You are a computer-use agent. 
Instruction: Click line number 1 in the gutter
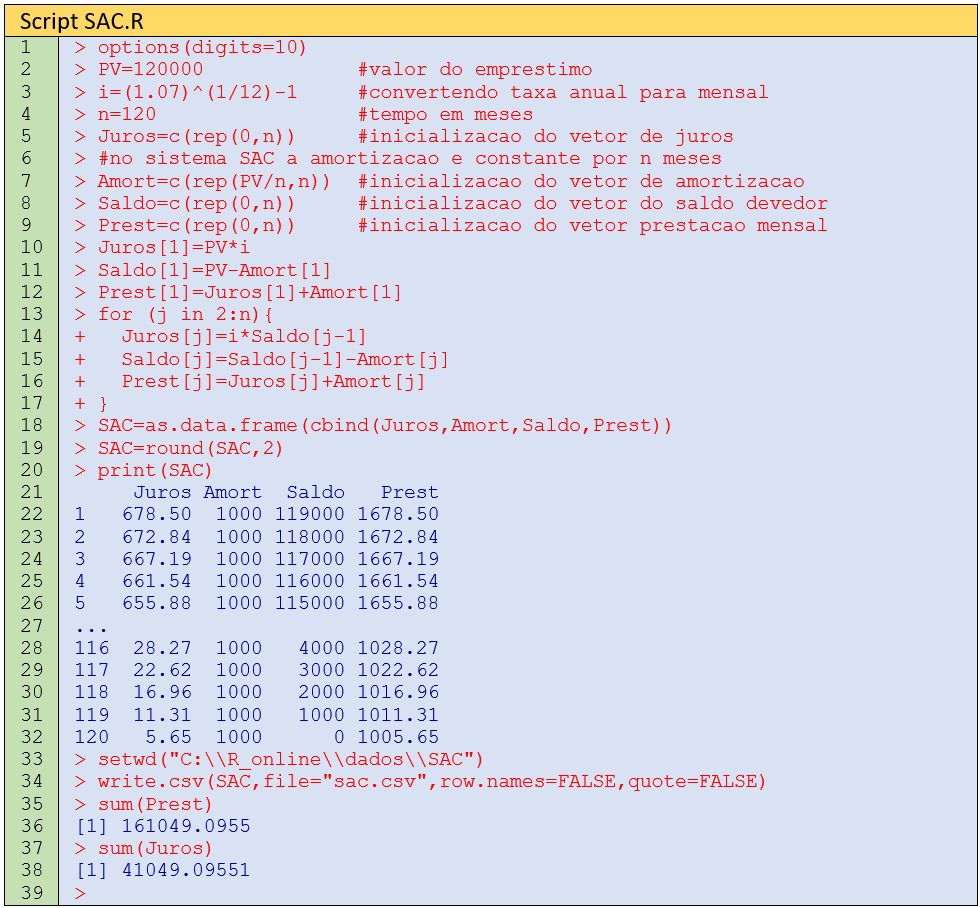coord(25,47)
